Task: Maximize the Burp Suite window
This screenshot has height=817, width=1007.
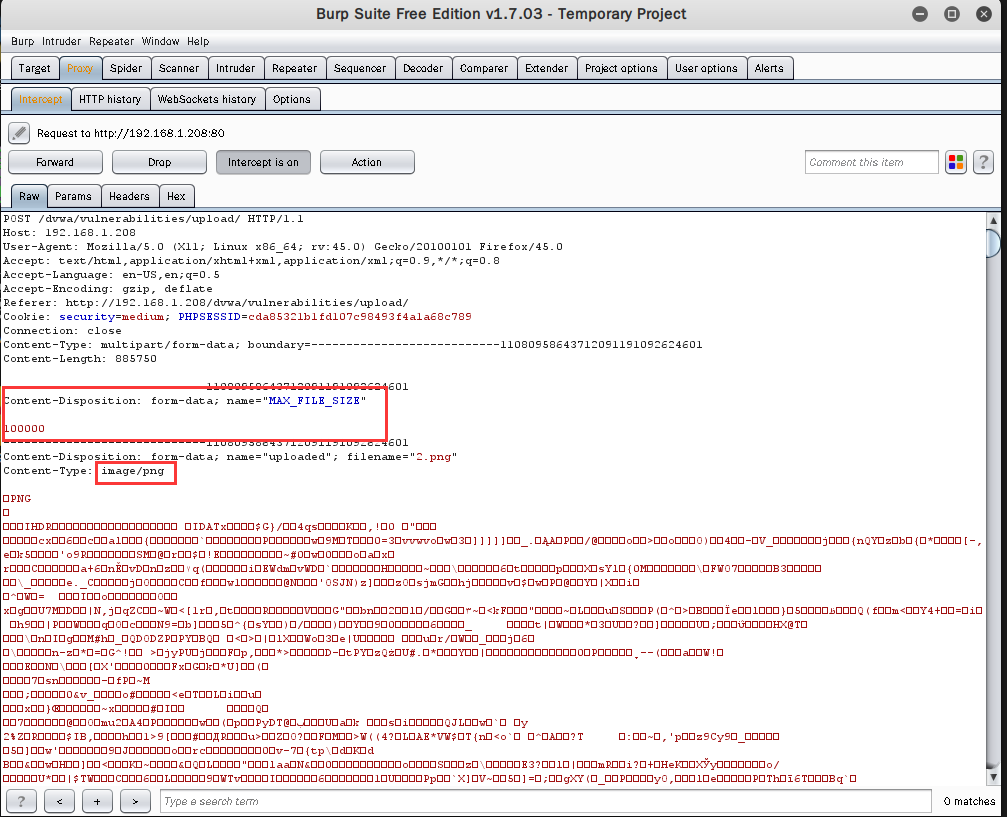Action: click(x=952, y=14)
